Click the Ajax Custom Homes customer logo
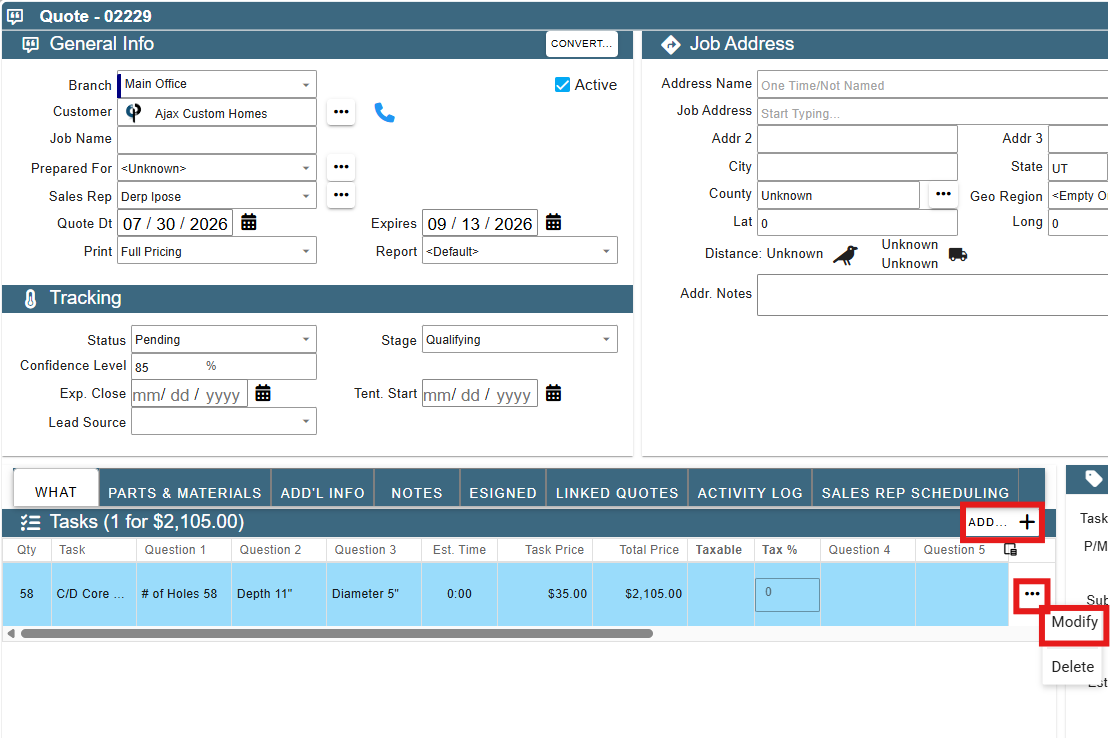1110x738 pixels. click(x=133, y=112)
